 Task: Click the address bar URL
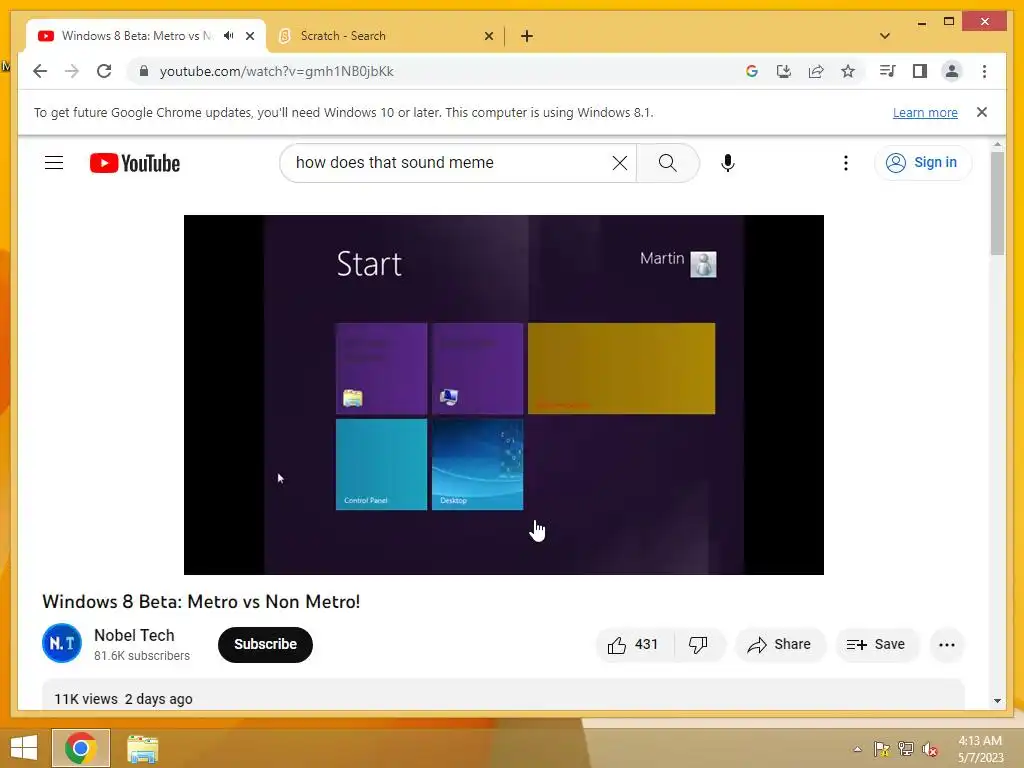(x=276, y=71)
